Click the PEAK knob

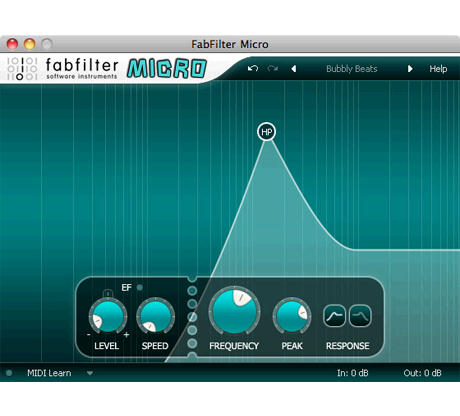[x=292, y=316]
